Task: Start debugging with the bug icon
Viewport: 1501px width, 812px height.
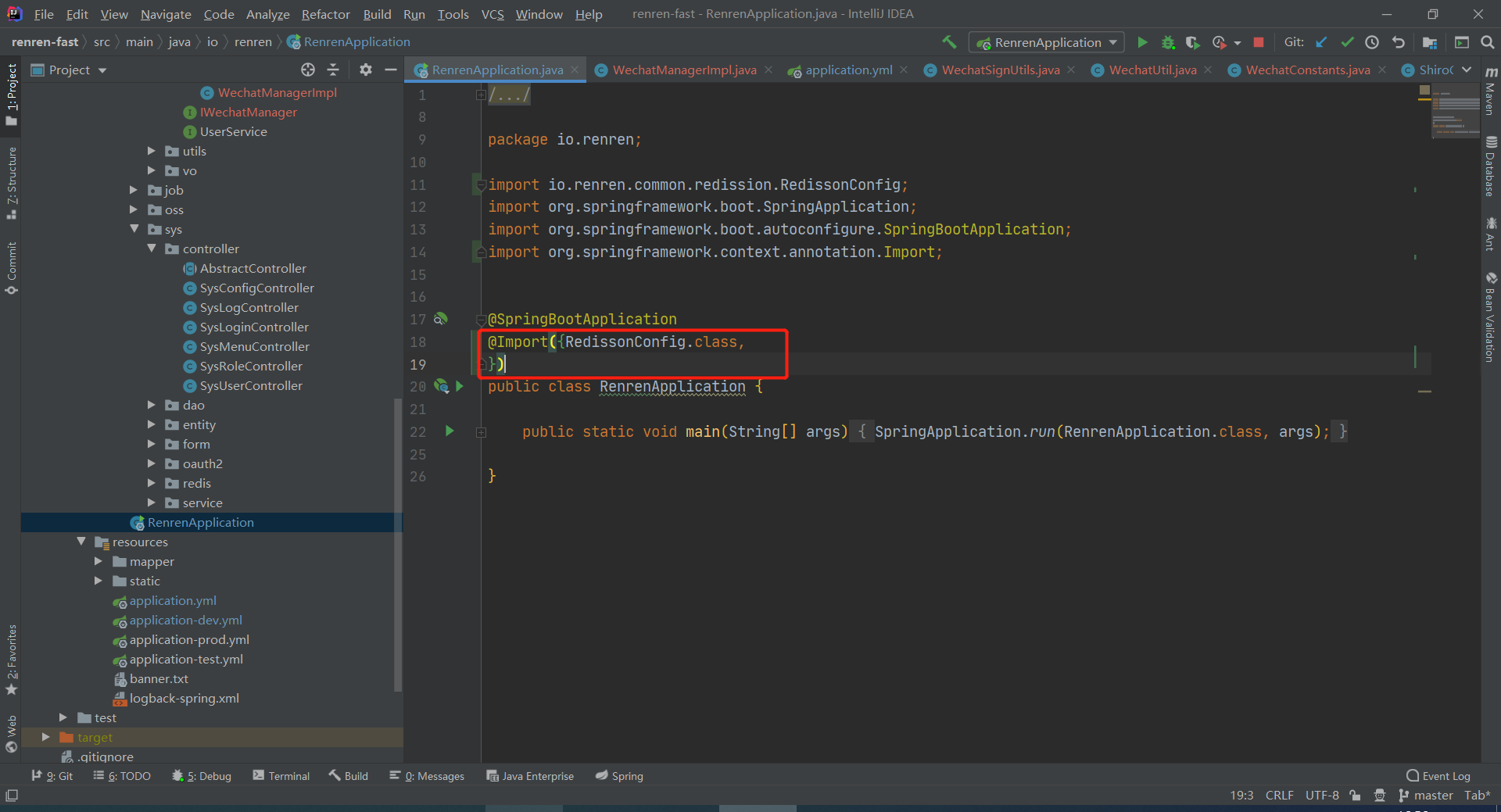Action: (1168, 42)
